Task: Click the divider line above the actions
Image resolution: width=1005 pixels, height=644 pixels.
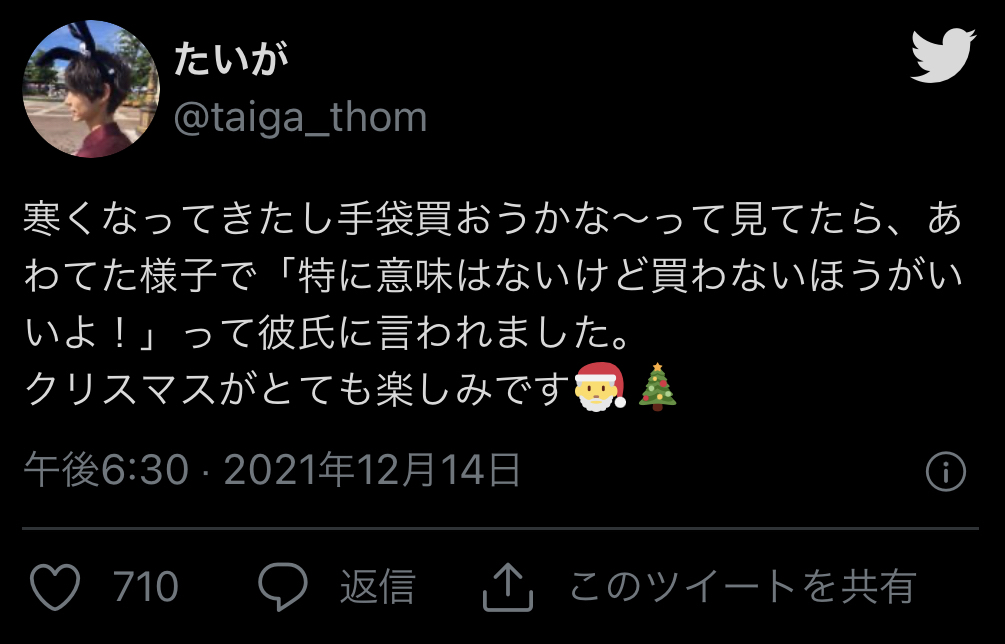Action: coord(501,529)
